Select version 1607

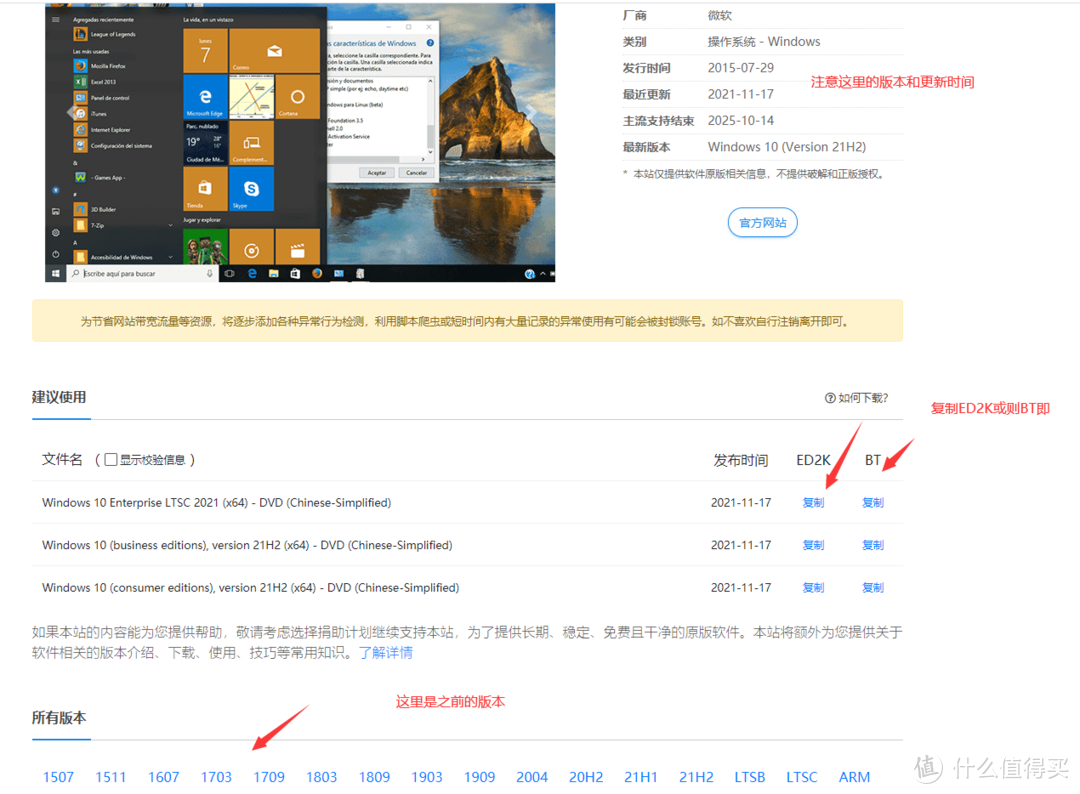[x=164, y=777]
